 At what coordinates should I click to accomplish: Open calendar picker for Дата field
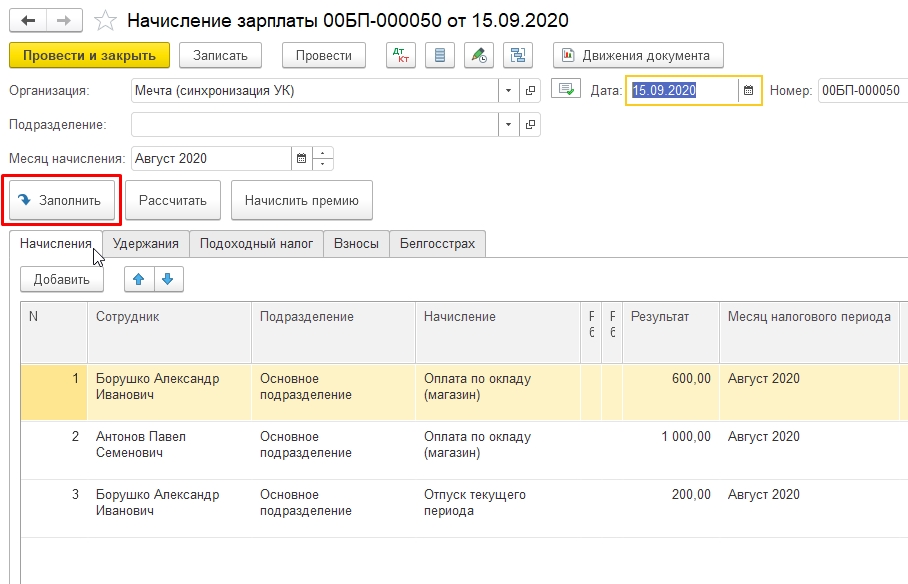[749, 90]
